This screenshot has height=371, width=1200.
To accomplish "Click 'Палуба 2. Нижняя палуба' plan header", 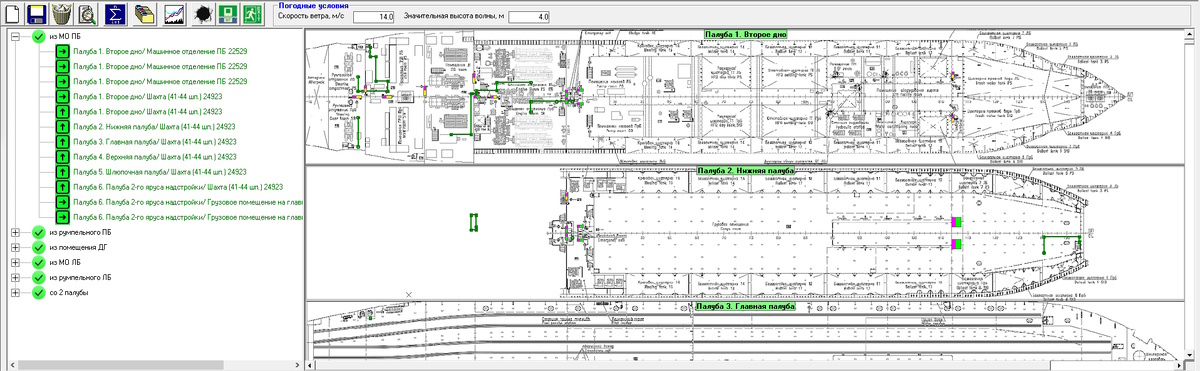I will click(746, 170).
